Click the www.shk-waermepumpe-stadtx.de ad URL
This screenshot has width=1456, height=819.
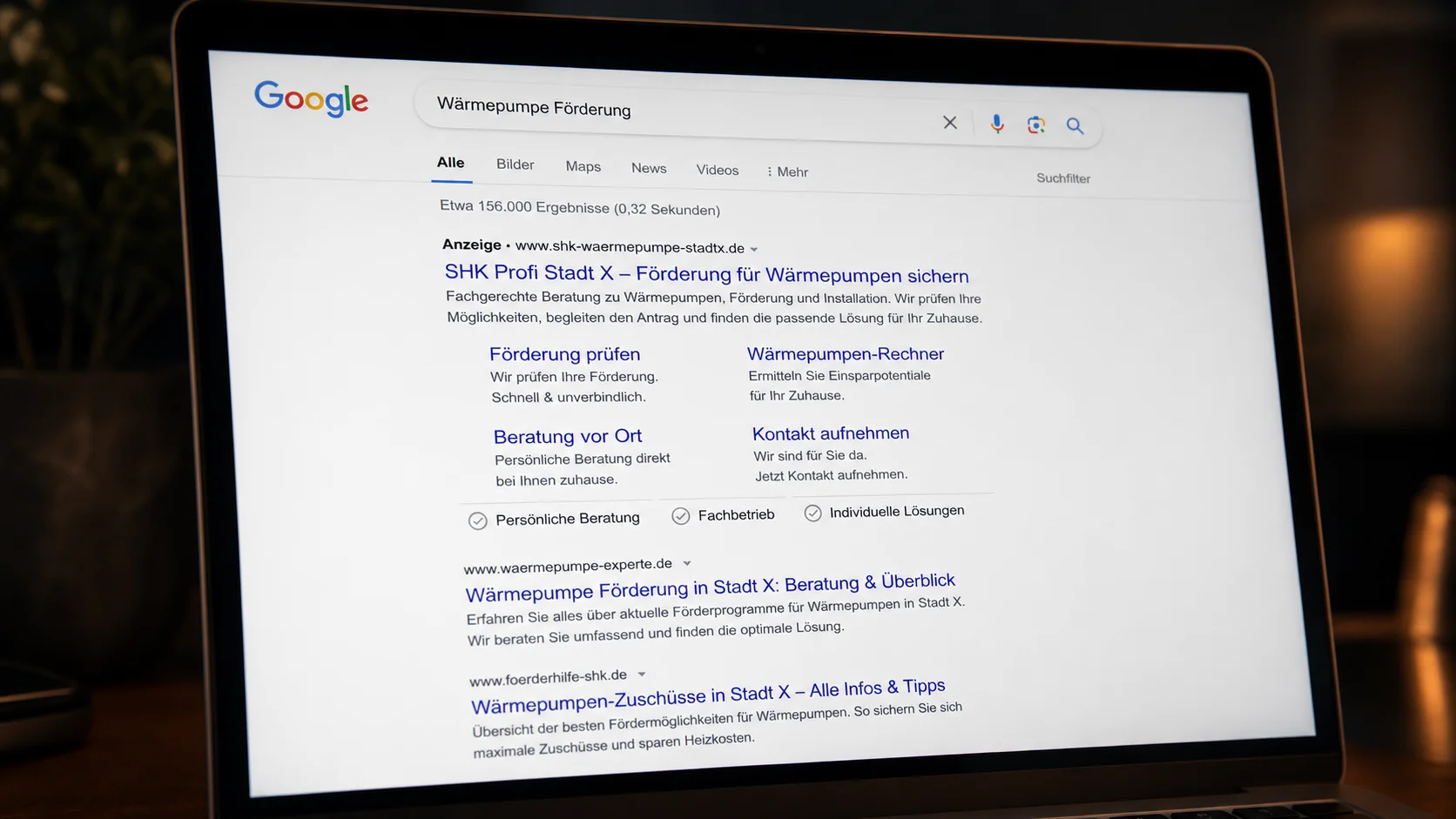point(630,247)
